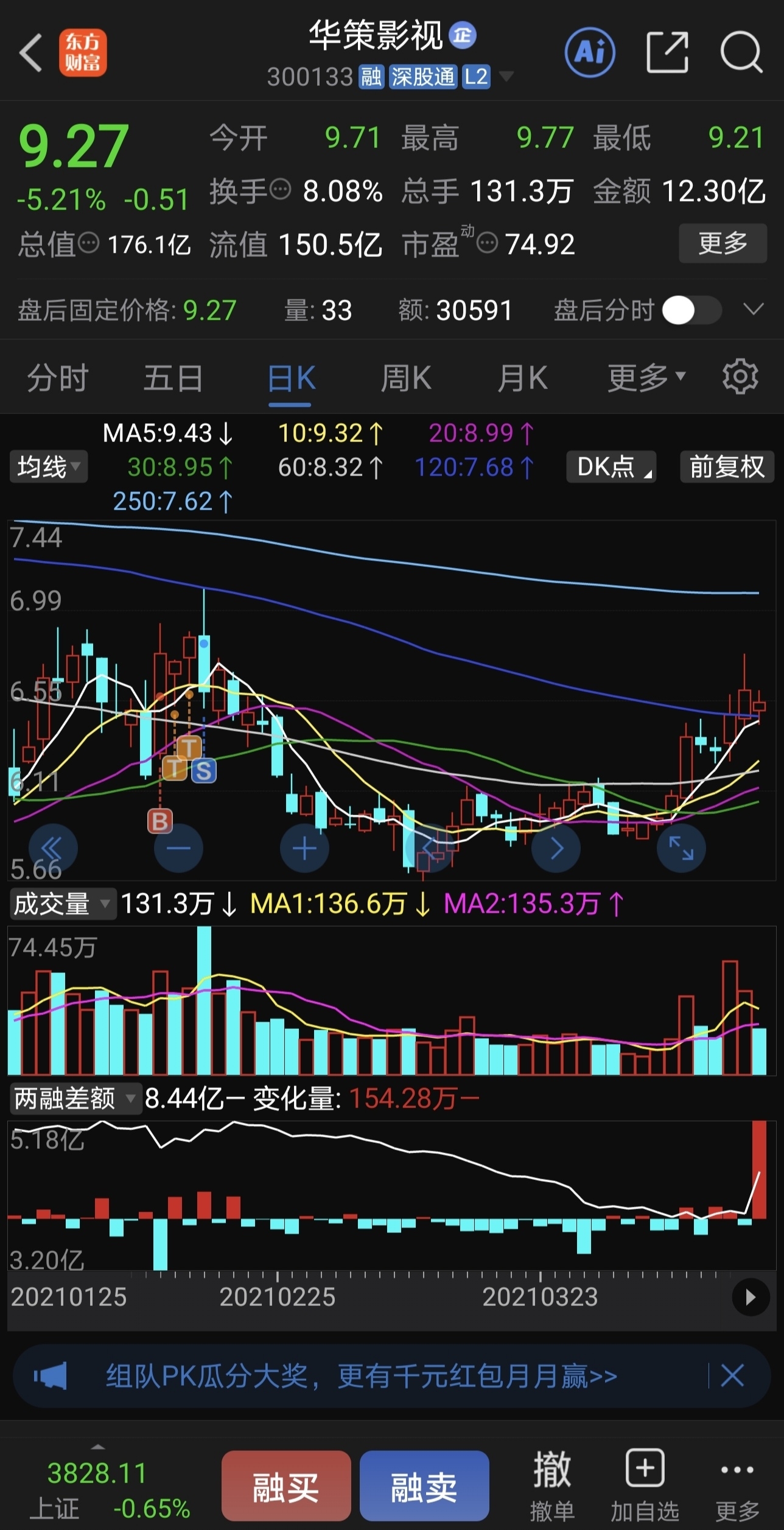Viewport: 784px width, 1530px height.
Task: Tap the 华策影视 stock title
Action: [x=376, y=35]
